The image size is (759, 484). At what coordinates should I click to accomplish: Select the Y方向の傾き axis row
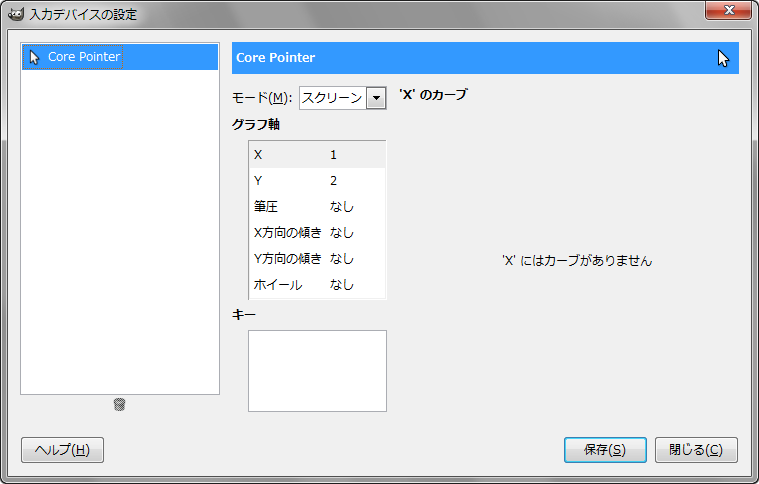[x=318, y=259]
